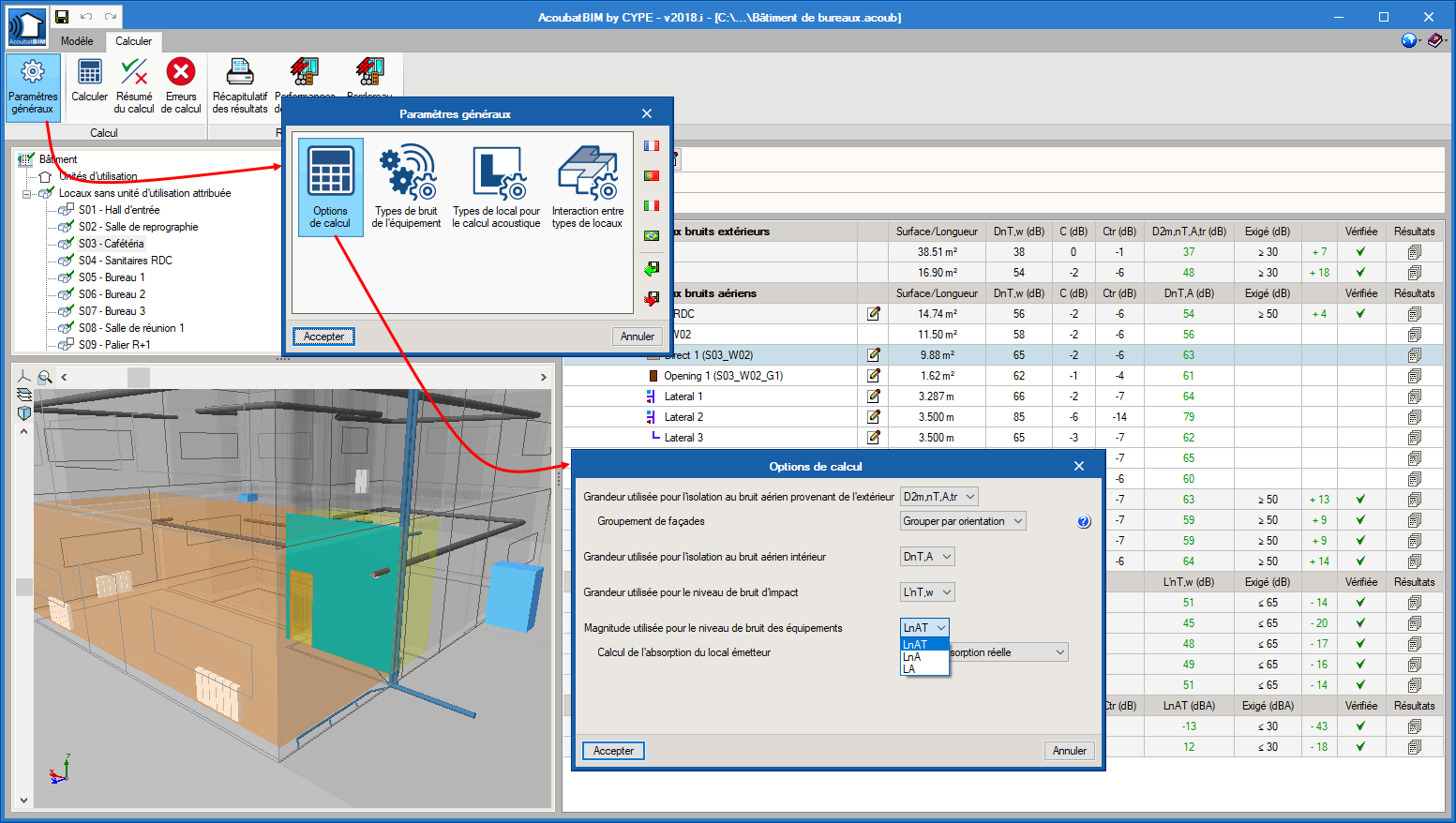This screenshot has width=1456, height=823.
Task: Open the layers icon in 3D viewer
Action: [24, 395]
